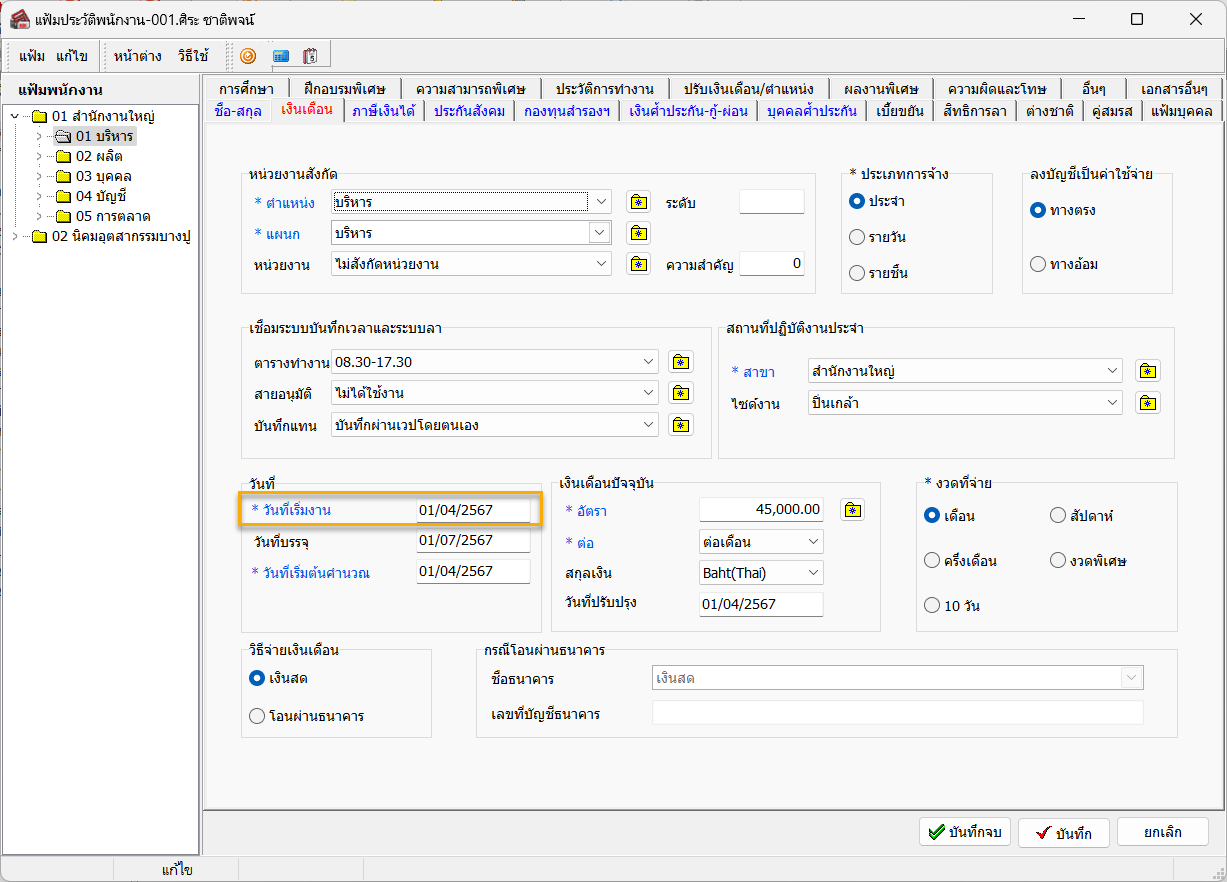Expand the 02 นิคมอุตสาหกรรมบางปู tree node
This screenshot has width=1227, height=882.
[14, 236]
